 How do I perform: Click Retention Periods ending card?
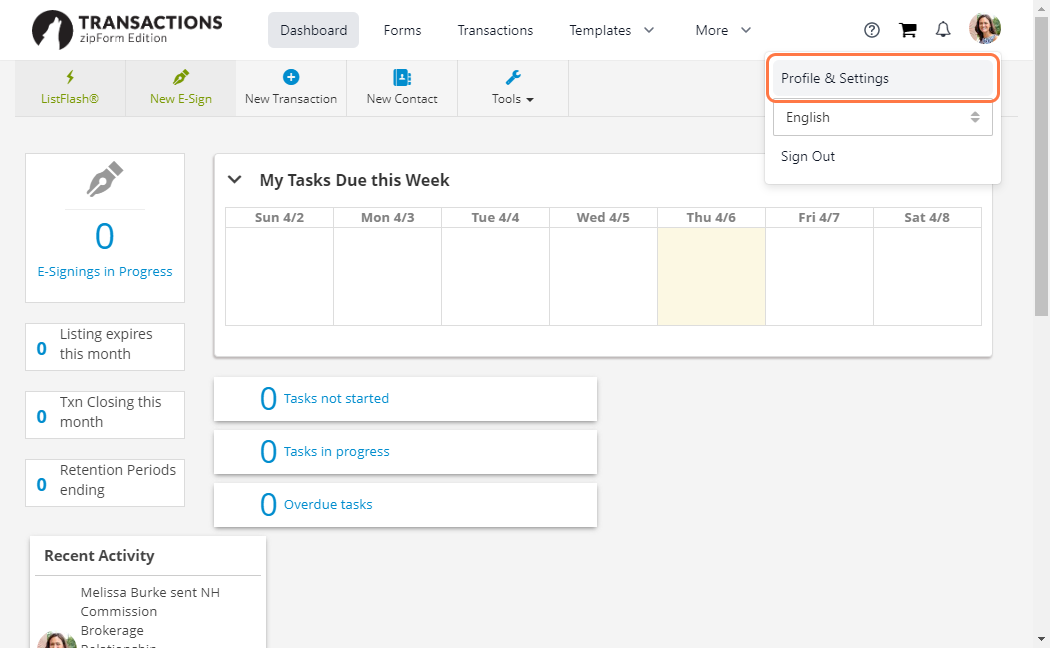click(x=105, y=483)
